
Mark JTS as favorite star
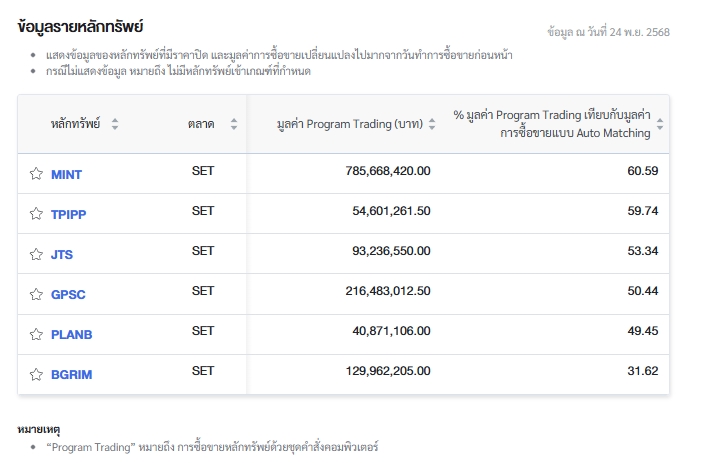(x=36, y=254)
